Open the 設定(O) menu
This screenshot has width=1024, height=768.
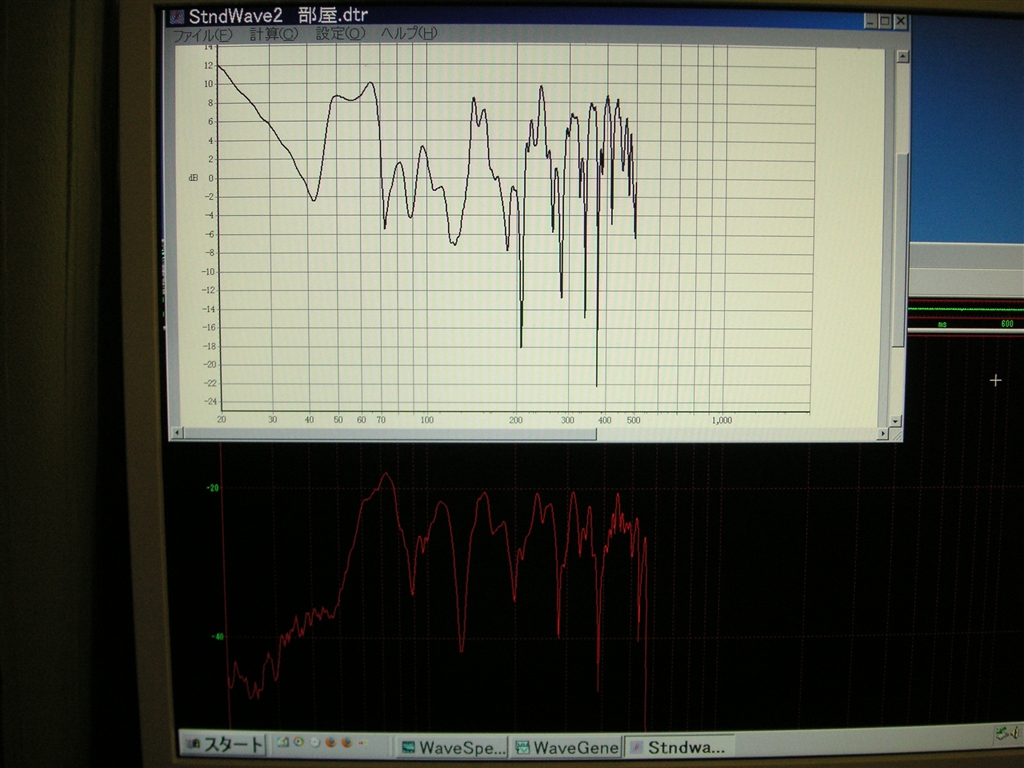click(340, 33)
